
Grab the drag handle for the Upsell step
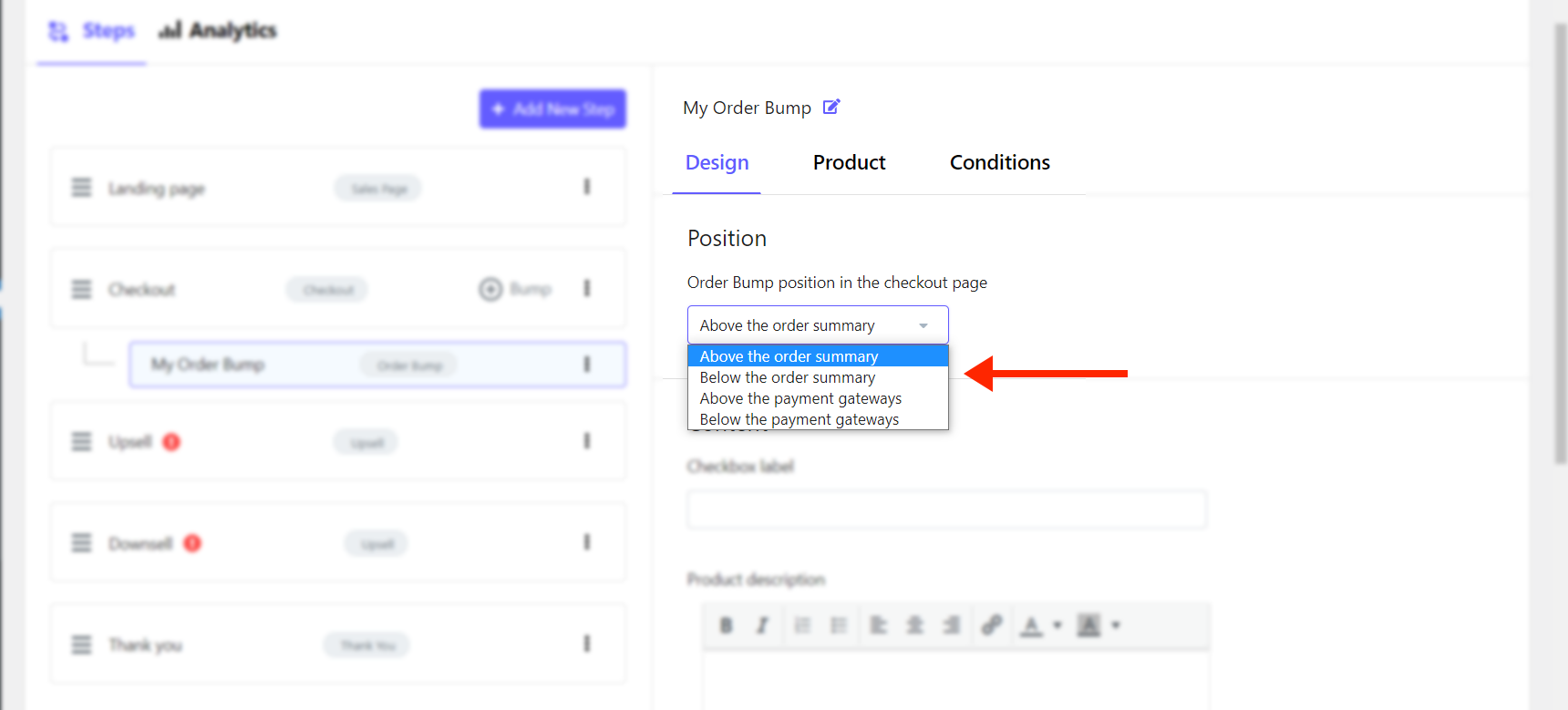tap(82, 442)
